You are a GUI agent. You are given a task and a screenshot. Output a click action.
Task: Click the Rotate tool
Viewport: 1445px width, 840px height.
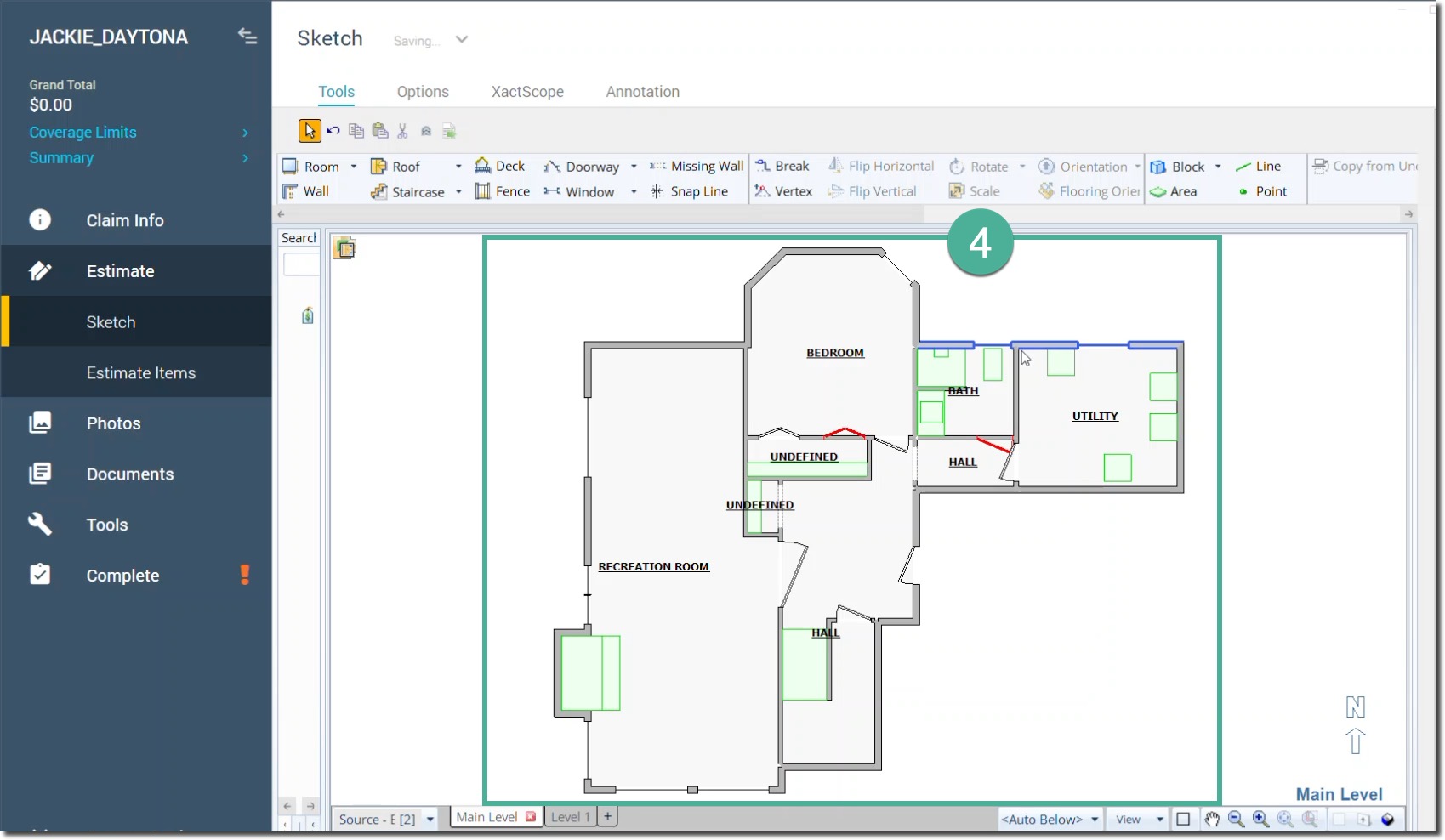979,167
